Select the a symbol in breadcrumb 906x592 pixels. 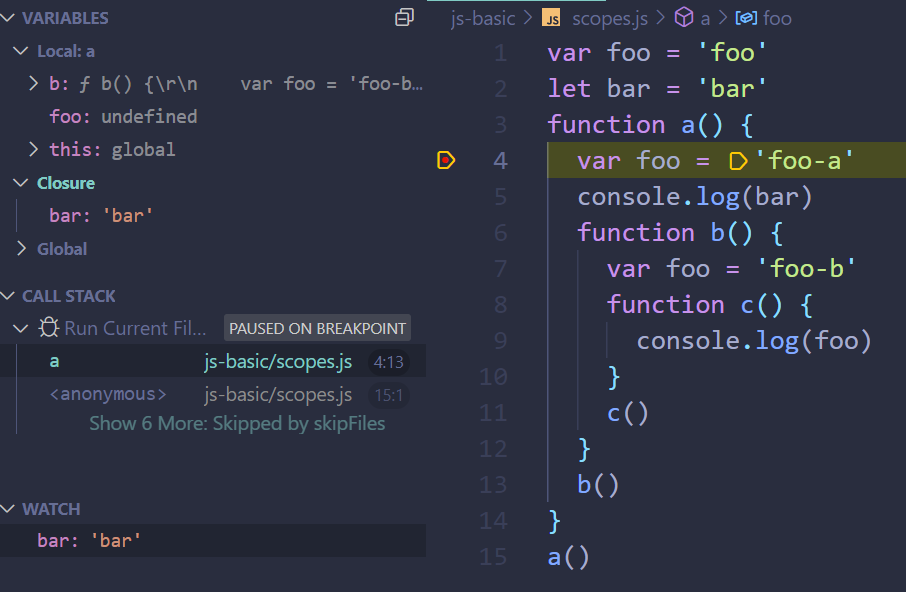pyautogui.click(x=705, y=19)
